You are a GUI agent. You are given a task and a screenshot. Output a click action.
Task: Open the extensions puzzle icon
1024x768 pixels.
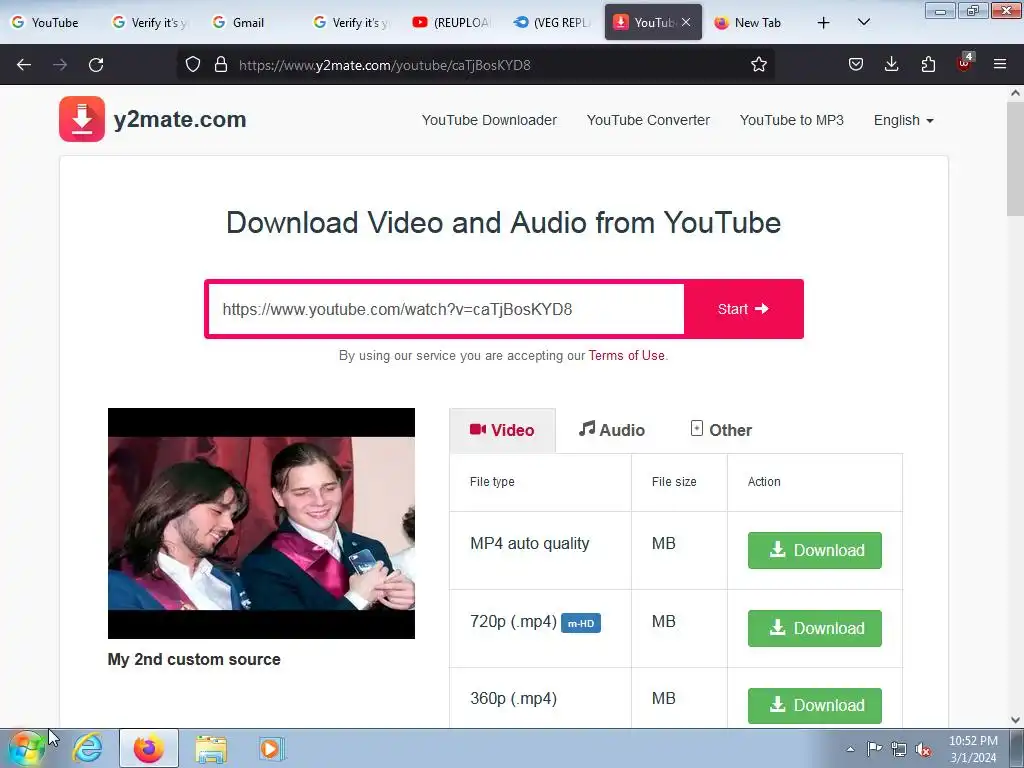[x=928, y=64]
